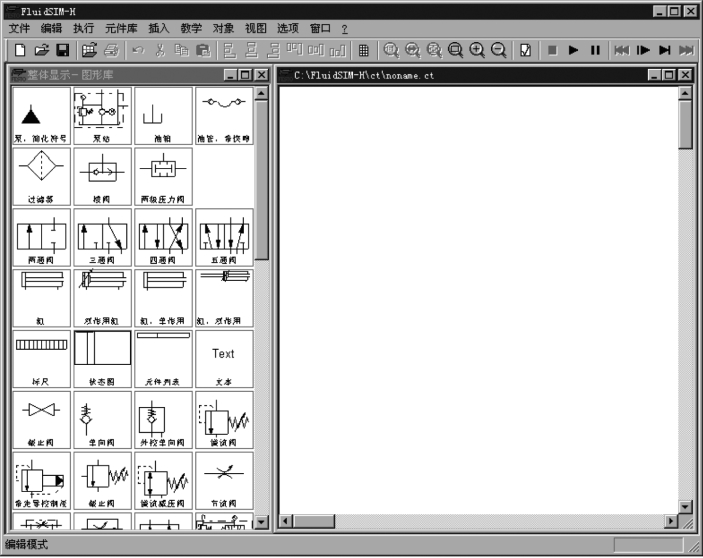Pause simulation with the Pause button
This screenshot has width=703, height=558.
(x=595, y=50)
